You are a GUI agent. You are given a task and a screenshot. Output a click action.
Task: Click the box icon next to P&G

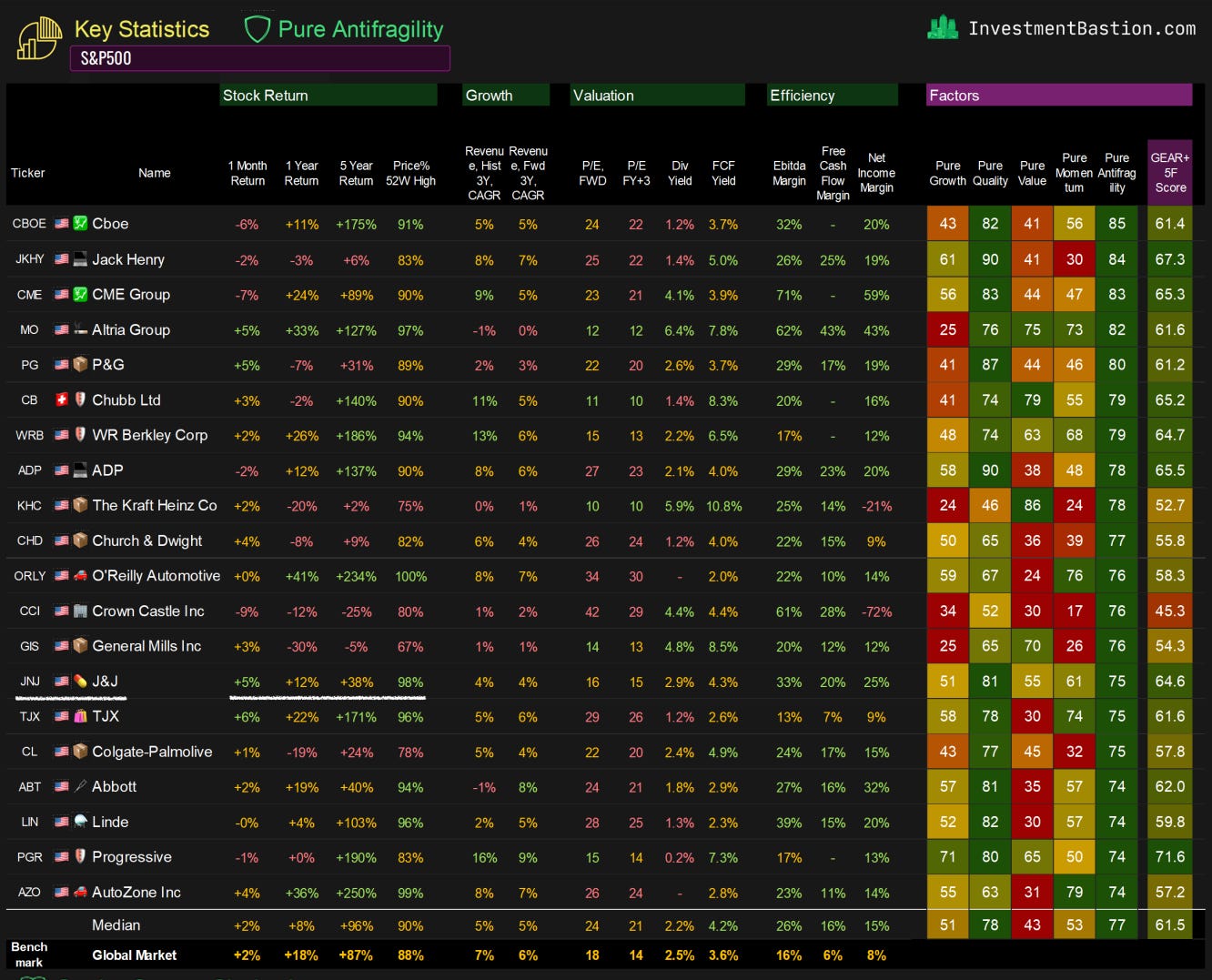[x=80, y=365]
